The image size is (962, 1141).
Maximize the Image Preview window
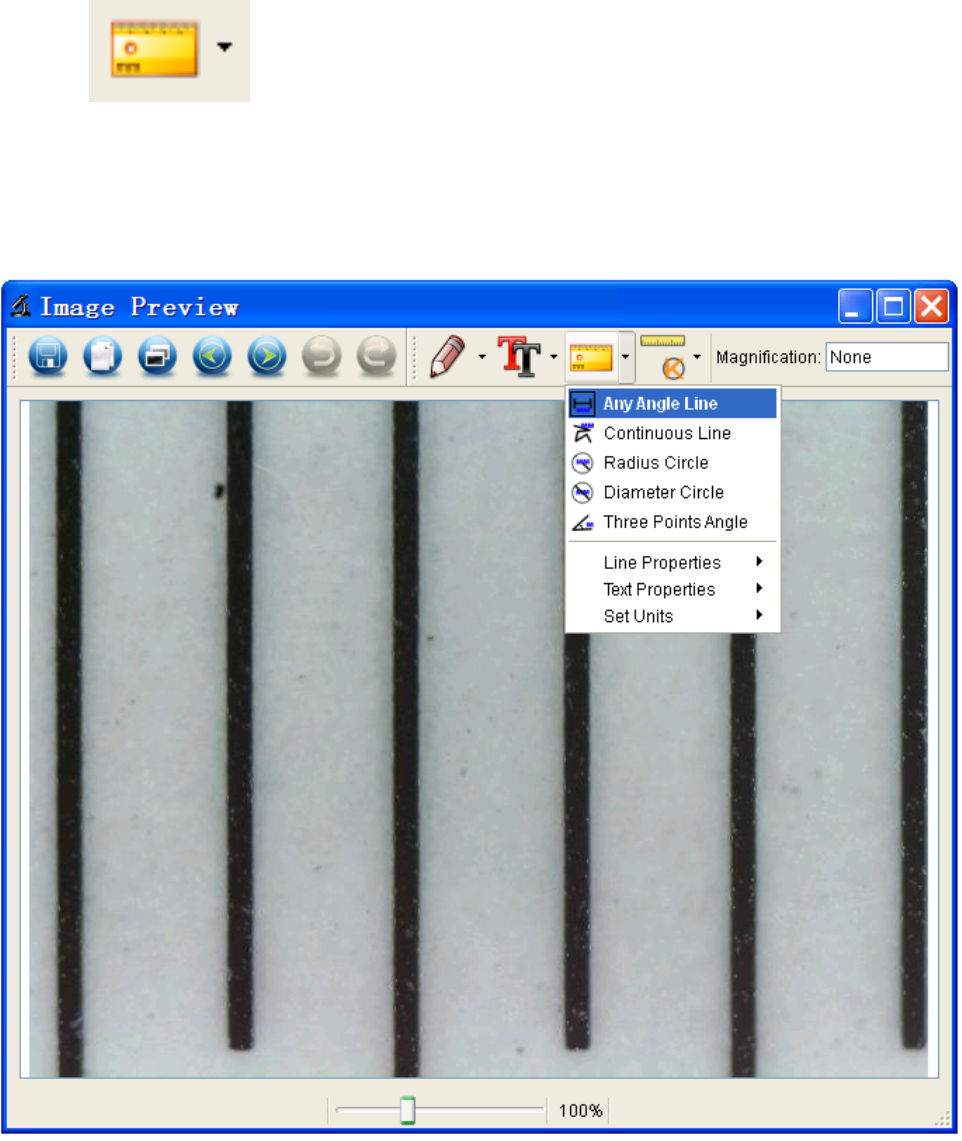tap(894, 306)
